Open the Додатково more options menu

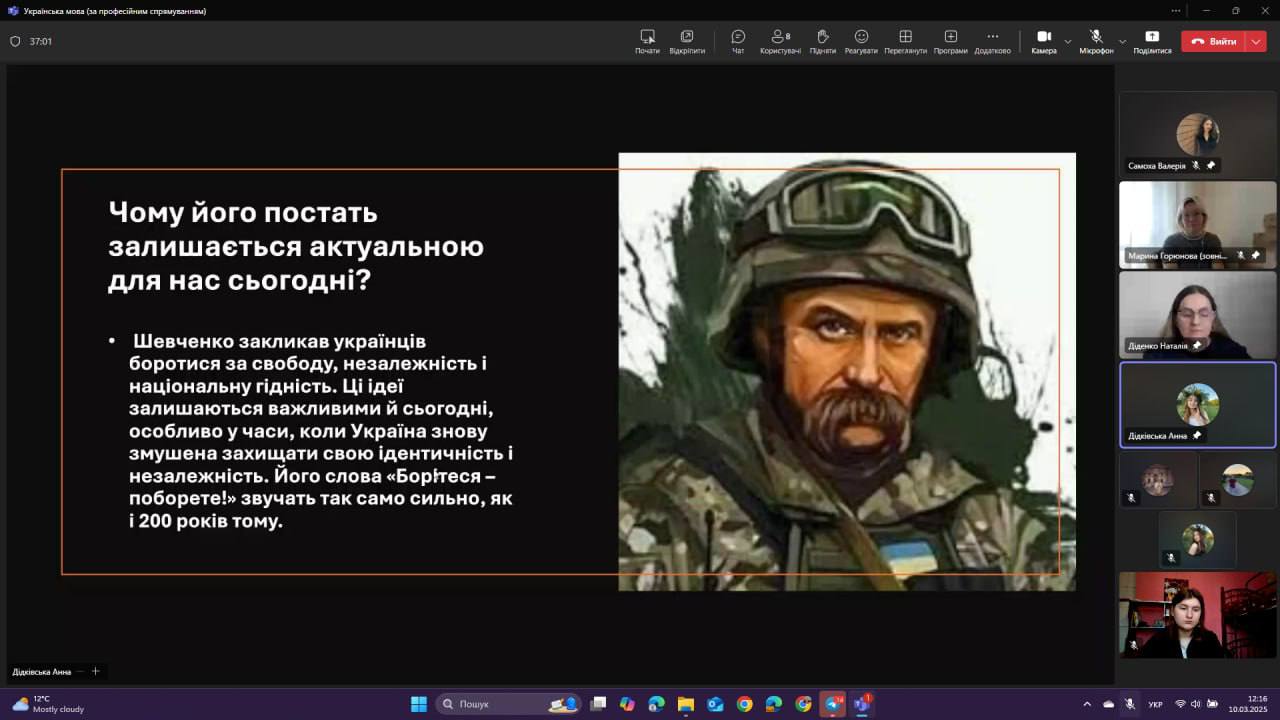(992, 41)
